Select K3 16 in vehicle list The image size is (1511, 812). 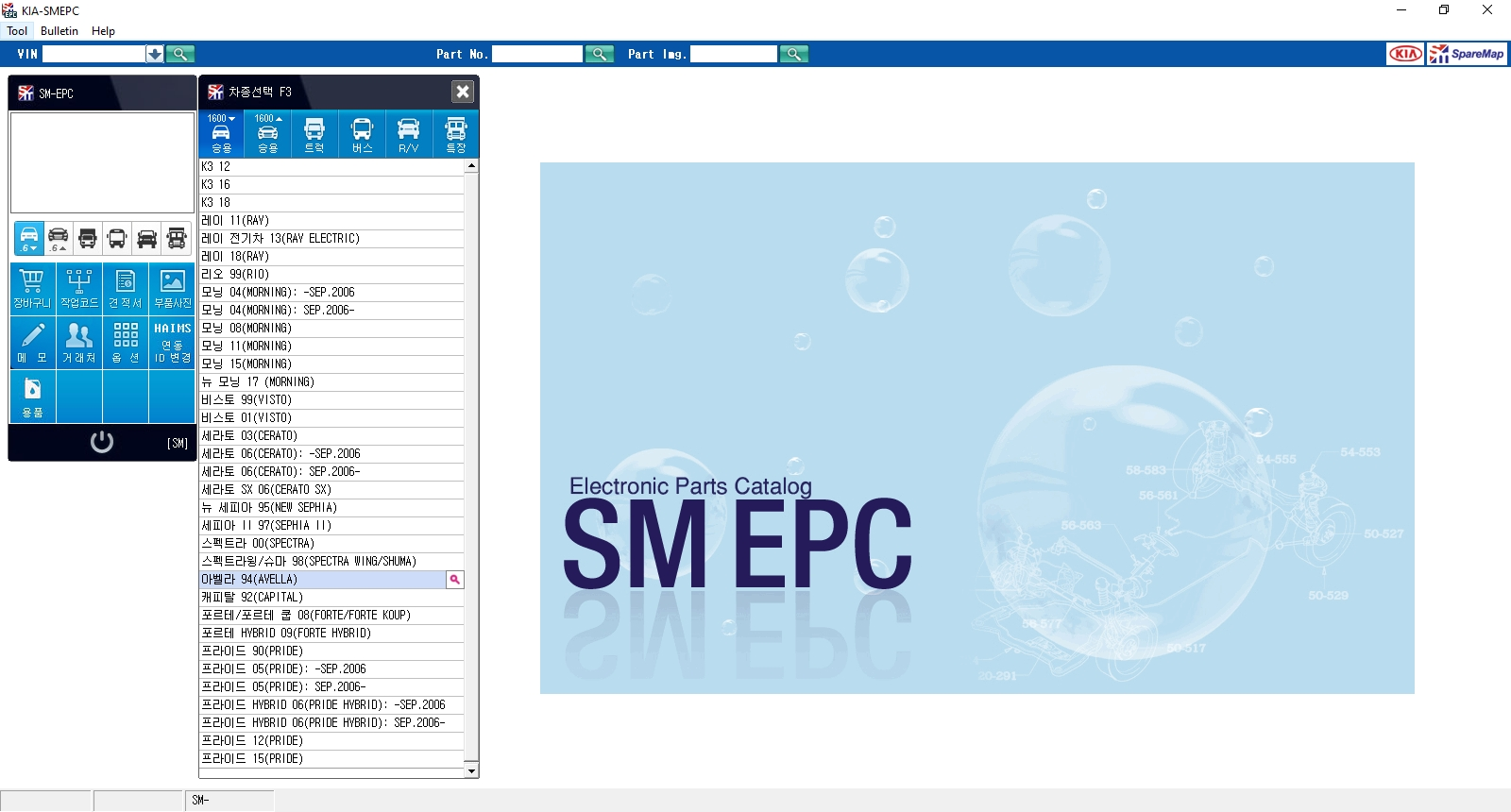click(x=331, y=184)
